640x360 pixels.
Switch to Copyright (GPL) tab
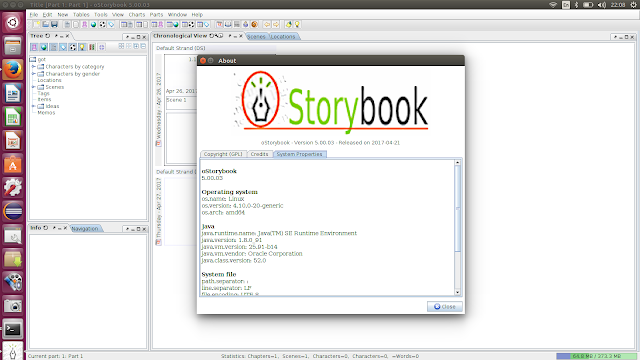point(223,154)
